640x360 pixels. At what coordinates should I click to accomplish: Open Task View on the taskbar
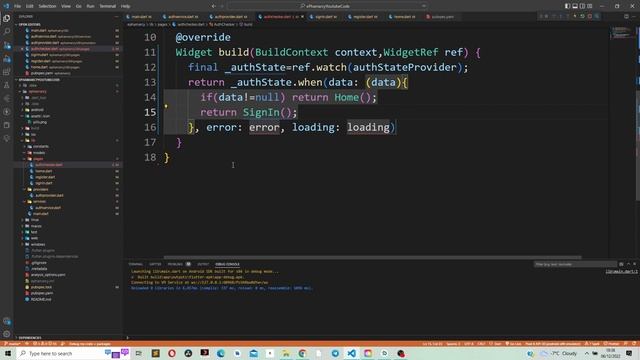point(139,353)
